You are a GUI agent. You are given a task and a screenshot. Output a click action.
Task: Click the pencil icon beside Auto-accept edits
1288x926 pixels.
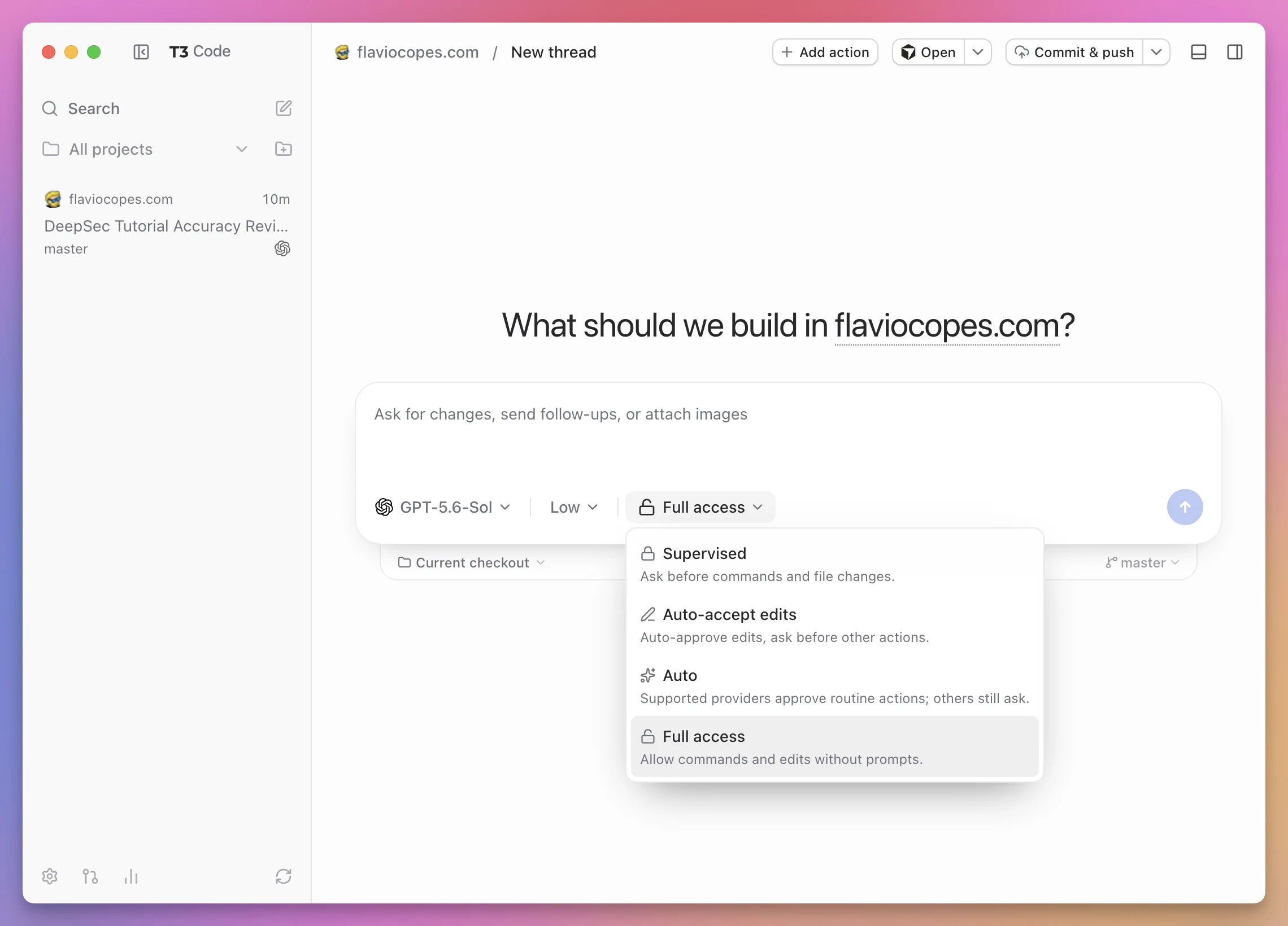click(x=648, y=614)
